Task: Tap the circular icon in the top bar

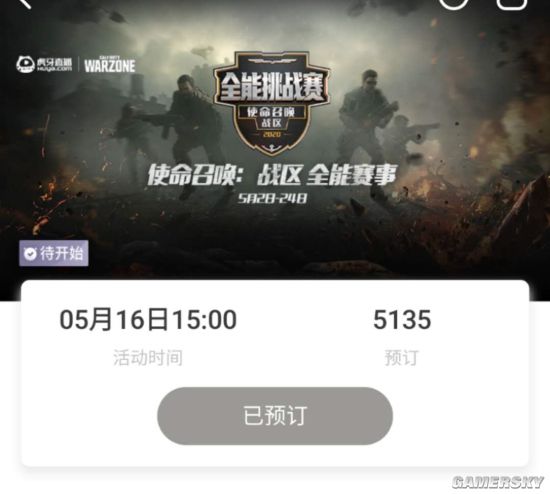Action: (x=454, y=4)
